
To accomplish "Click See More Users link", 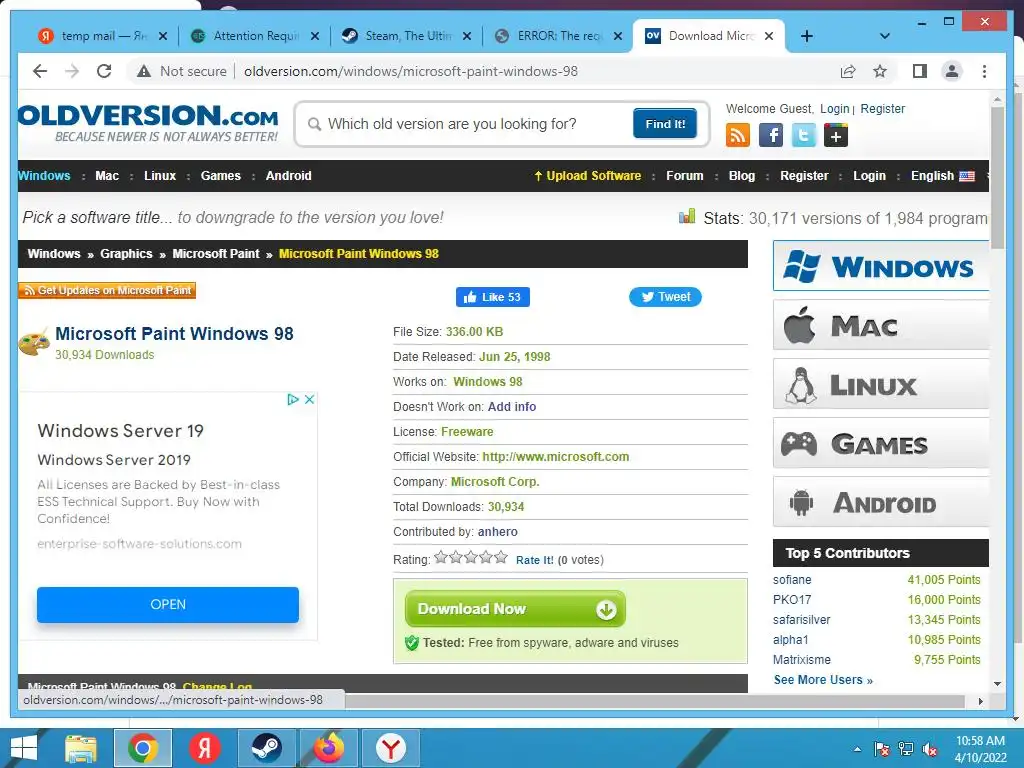I will point(823,680).
